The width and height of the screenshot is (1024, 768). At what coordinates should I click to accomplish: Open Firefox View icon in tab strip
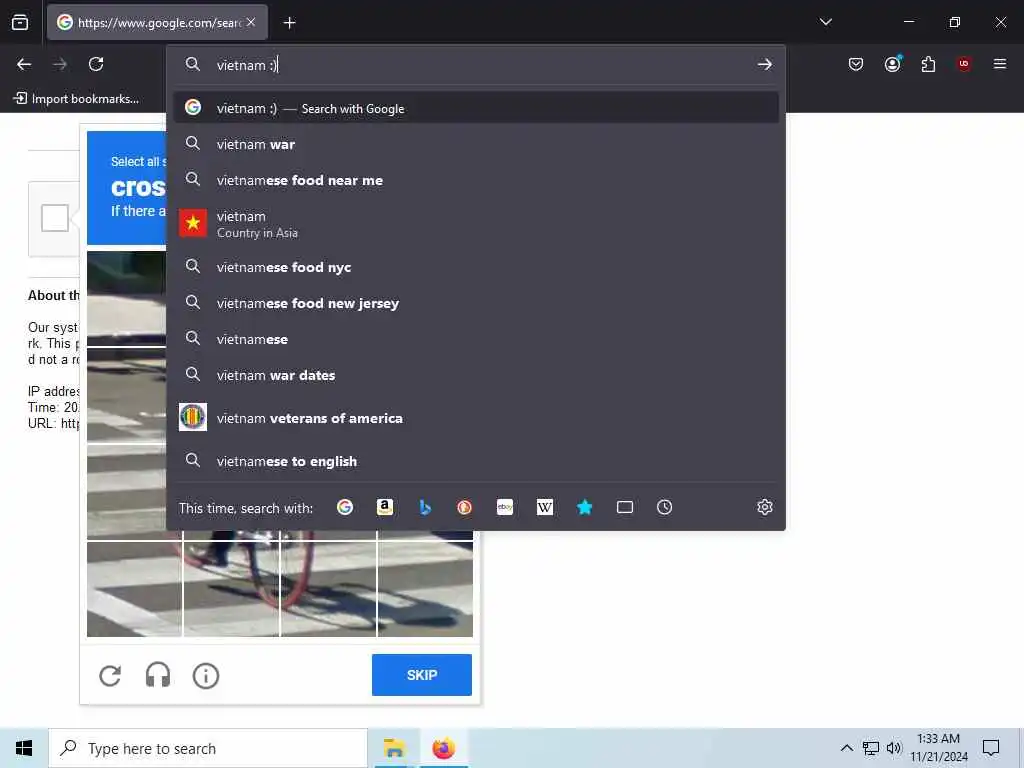20,22
